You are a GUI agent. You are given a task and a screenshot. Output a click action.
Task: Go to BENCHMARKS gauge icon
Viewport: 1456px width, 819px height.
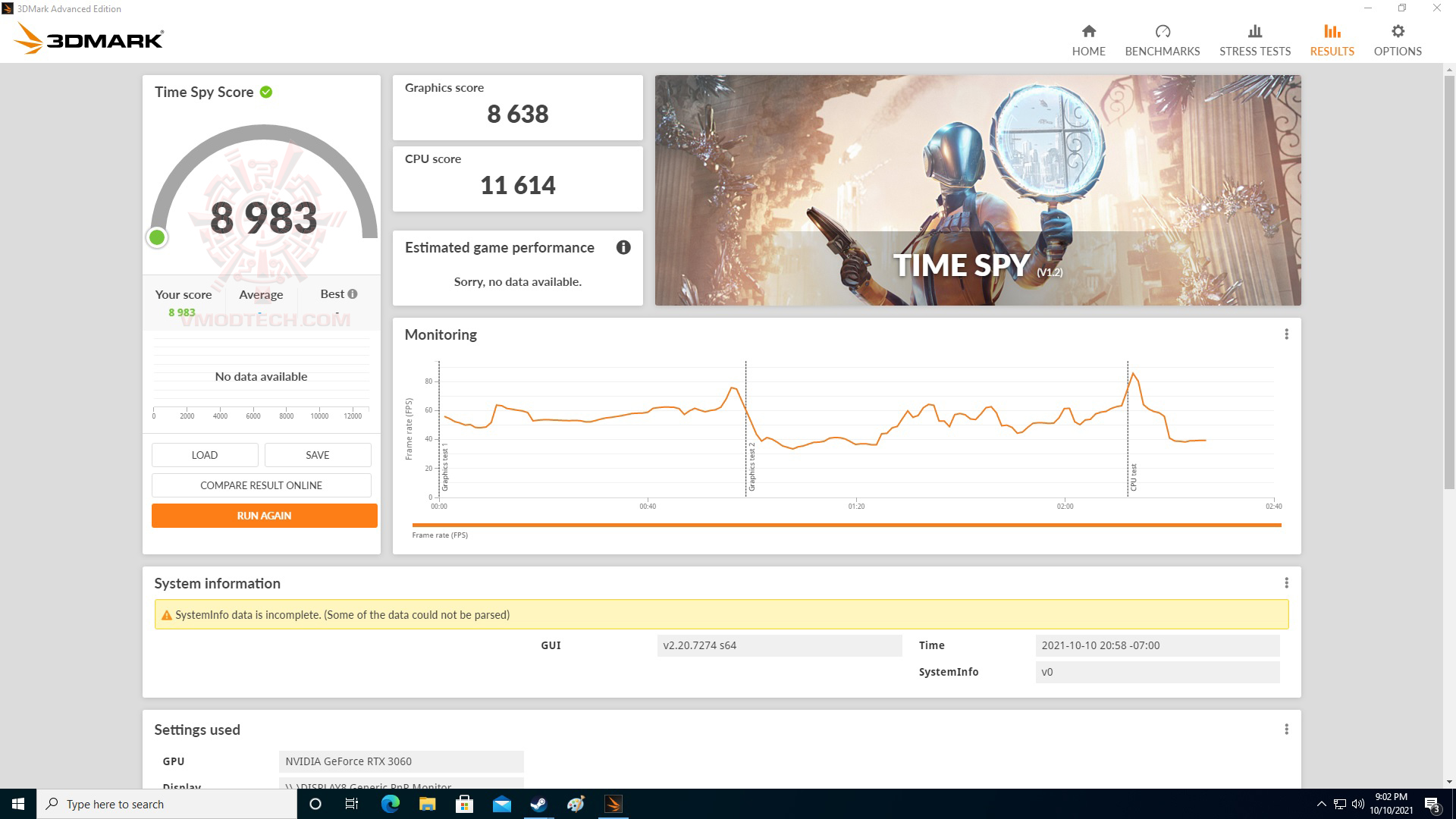point(1162,31)
